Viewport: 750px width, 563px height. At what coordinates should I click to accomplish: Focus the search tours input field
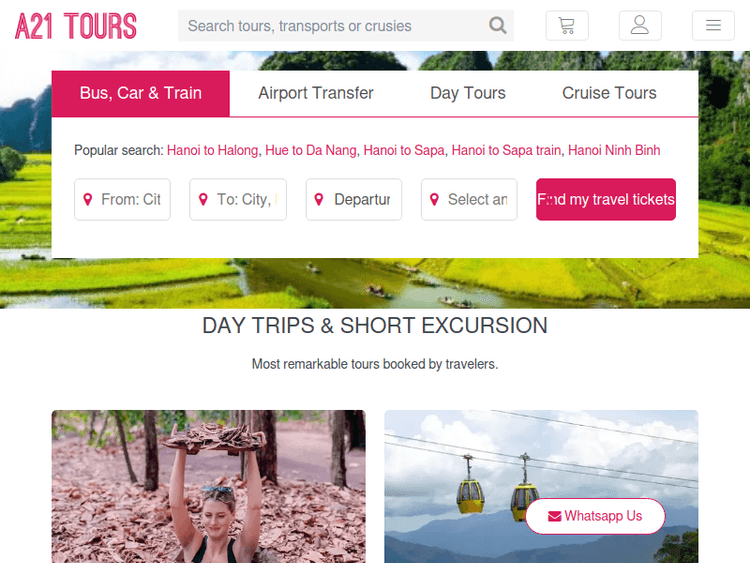point(335,25)
